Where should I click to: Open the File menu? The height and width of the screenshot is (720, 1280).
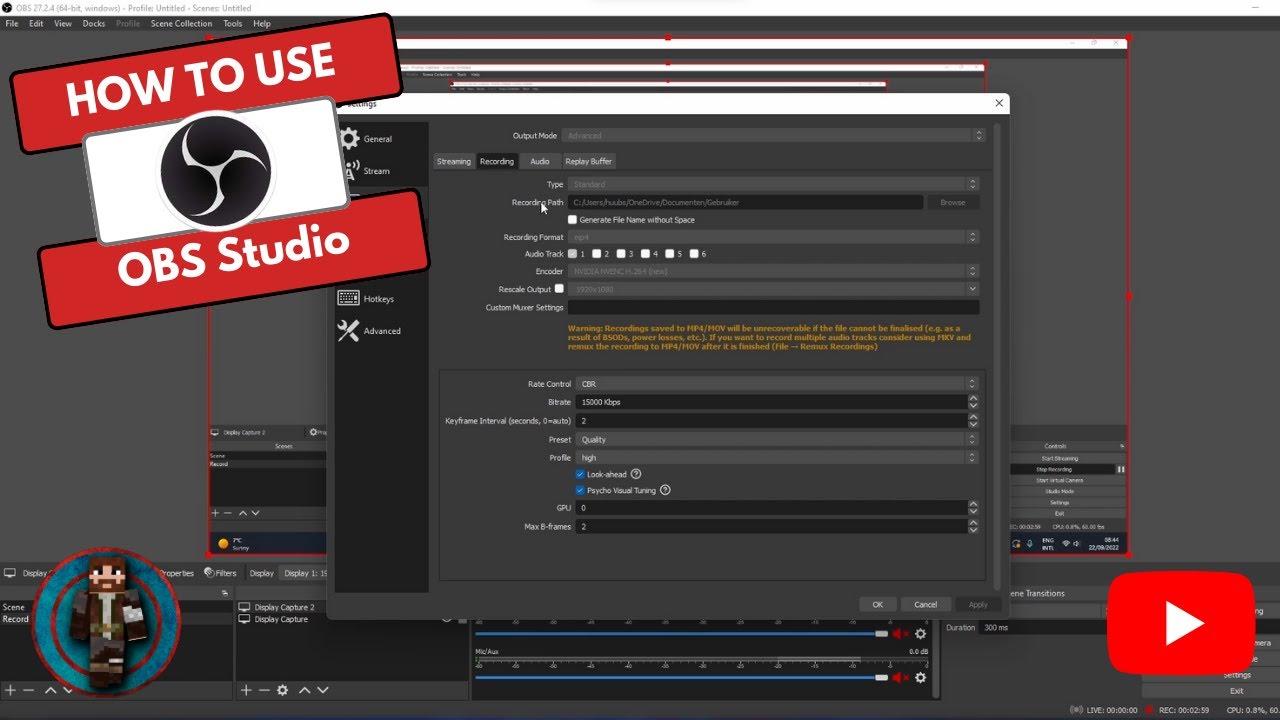pyautogui.click(x=12, y=23)
